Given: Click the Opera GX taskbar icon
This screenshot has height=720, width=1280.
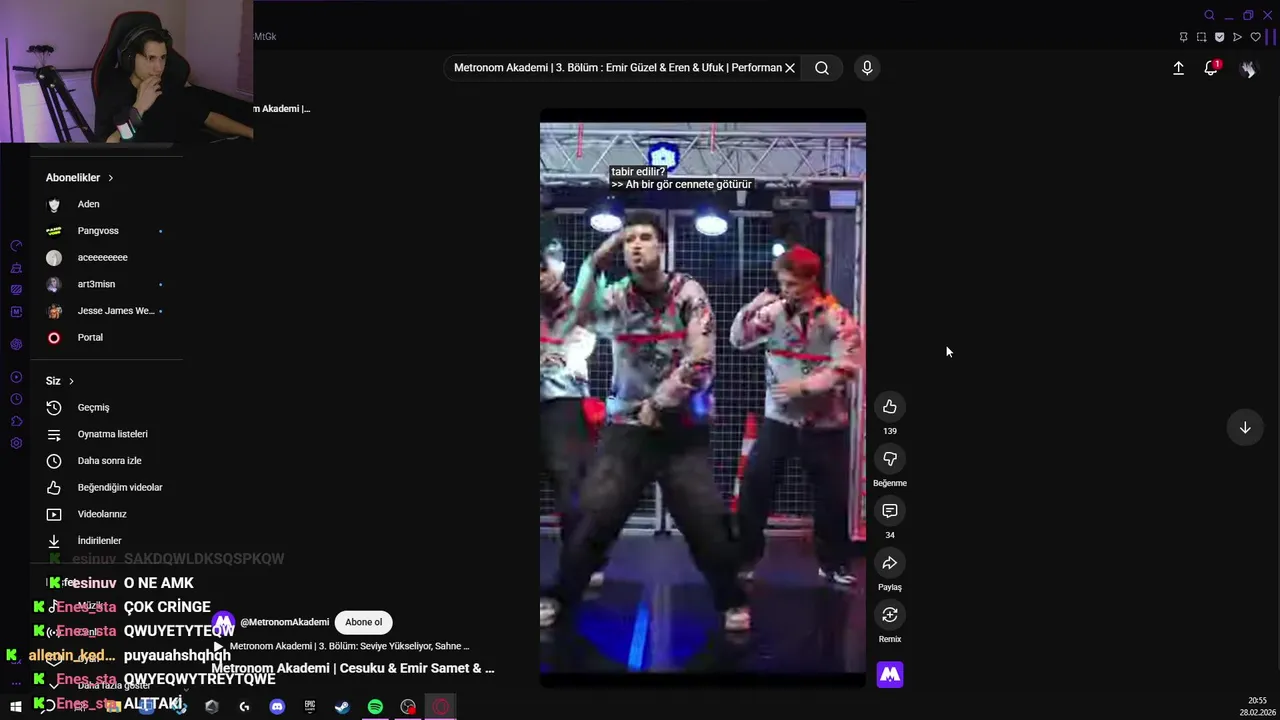Looking at the screenshot, I should [x=440, y=706].
